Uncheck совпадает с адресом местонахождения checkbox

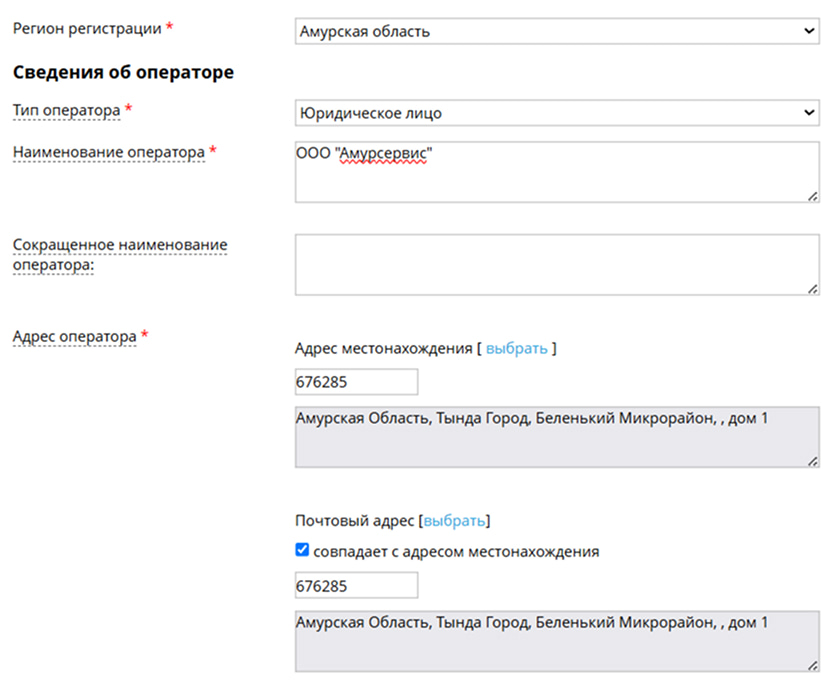click(302, 550)
